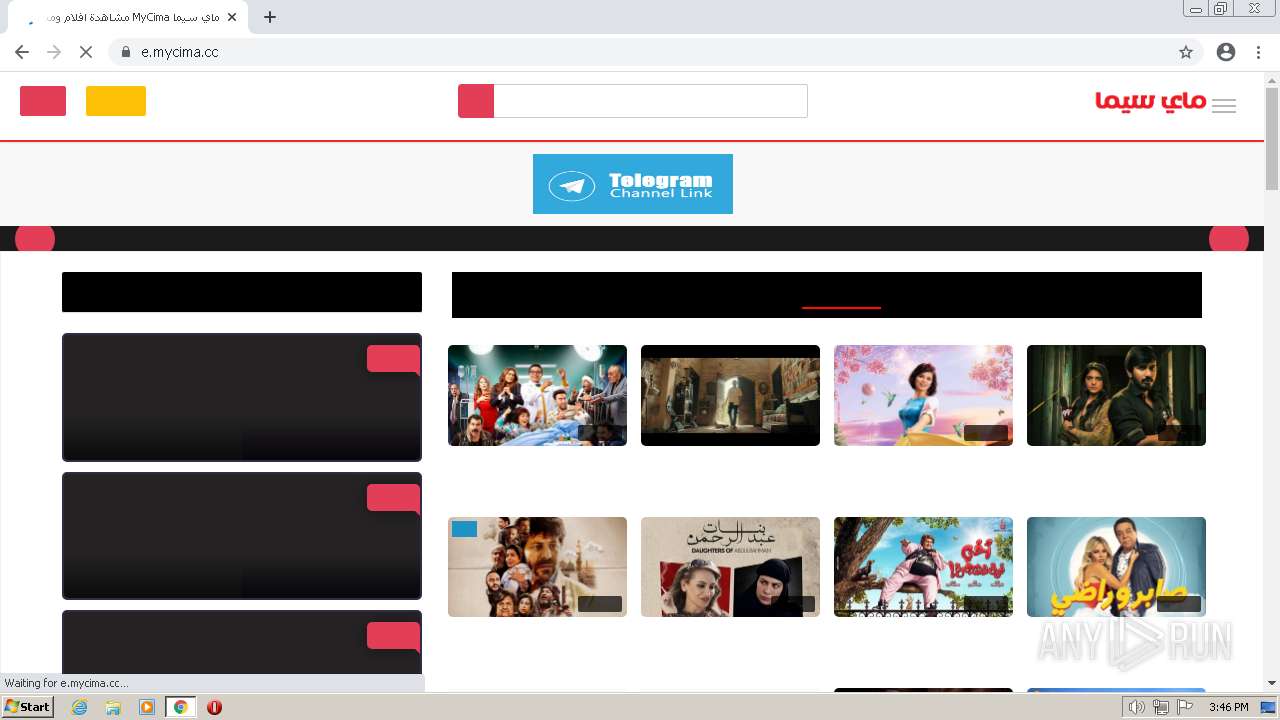Open network status tray icon

coord(1161,707)
